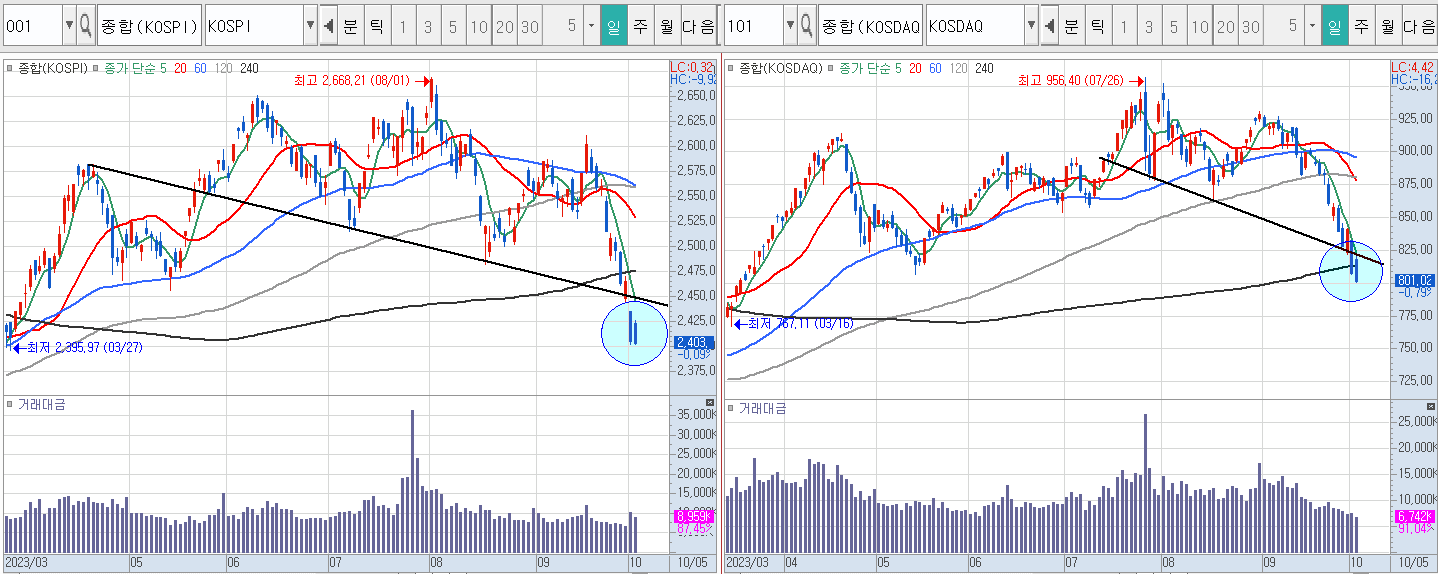Click the small square marker beside 종합(KOSDAQ) legend
Viewport: 1438px width, 574px height.
point(731,69)
